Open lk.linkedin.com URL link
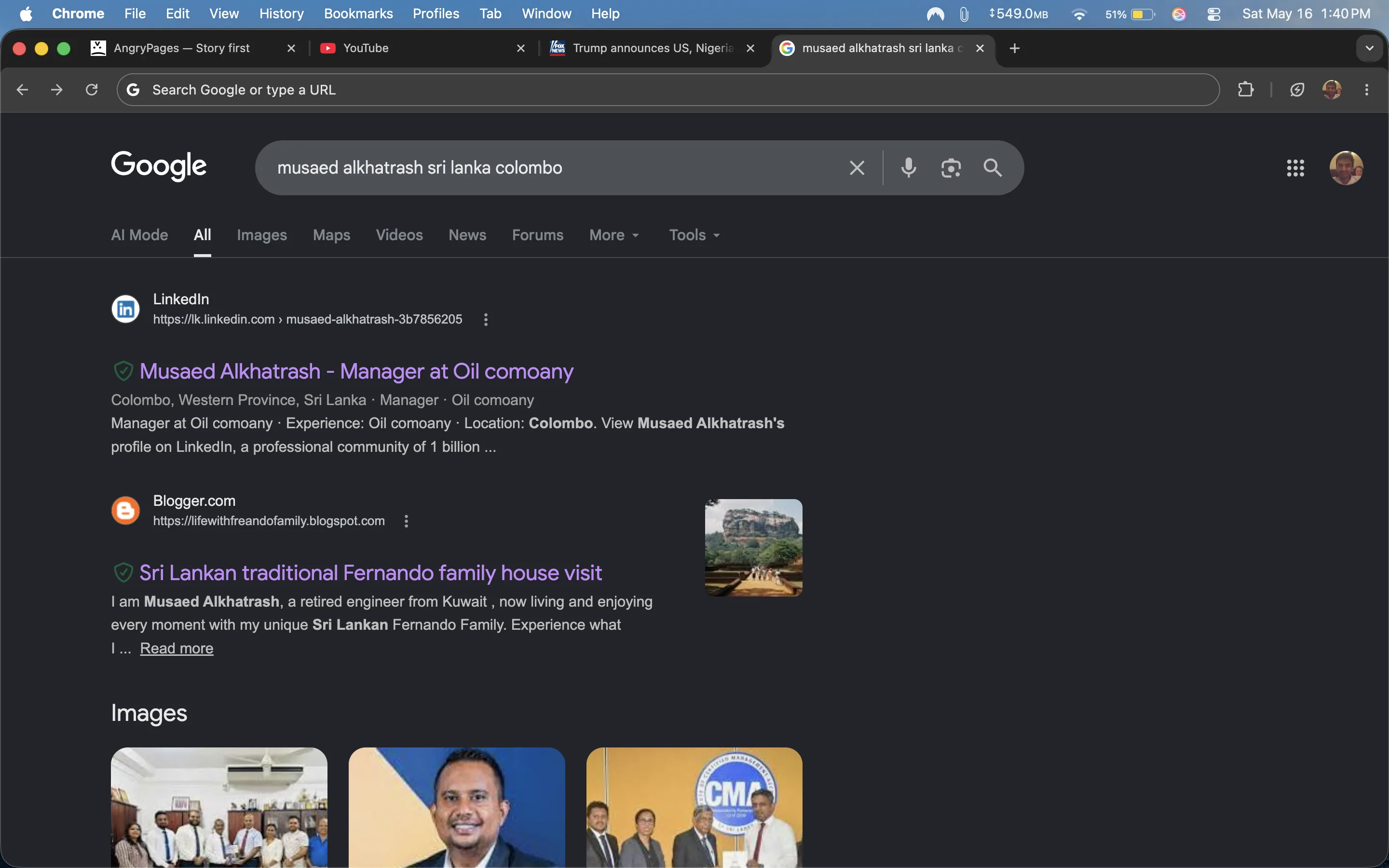The image size is (1389, 868). 308,320
